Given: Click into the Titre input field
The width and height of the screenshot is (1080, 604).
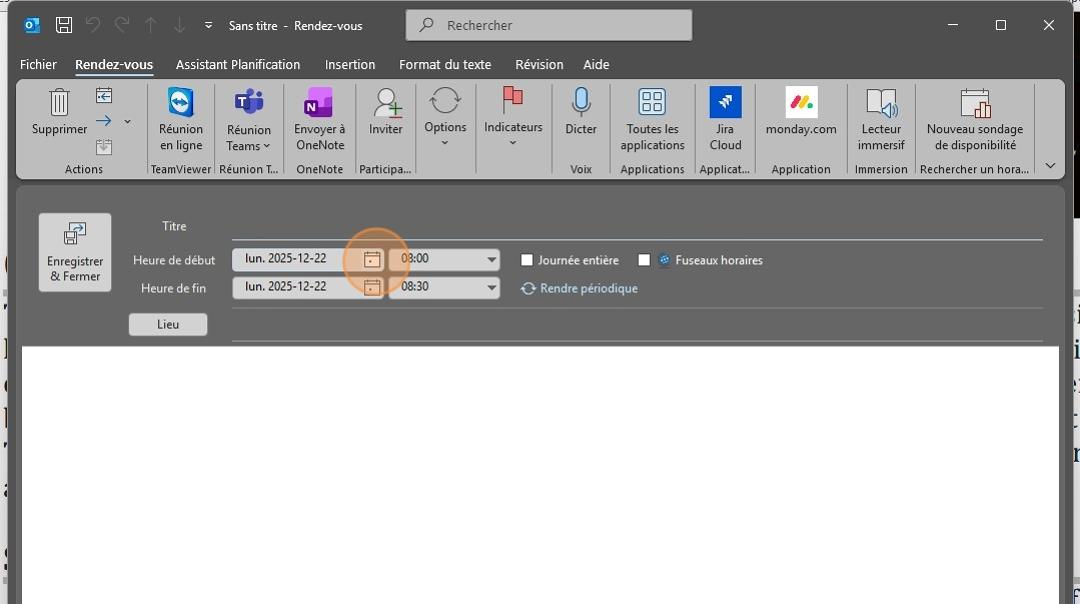Looking at the screenshot, I should click(x=637, y=227).
